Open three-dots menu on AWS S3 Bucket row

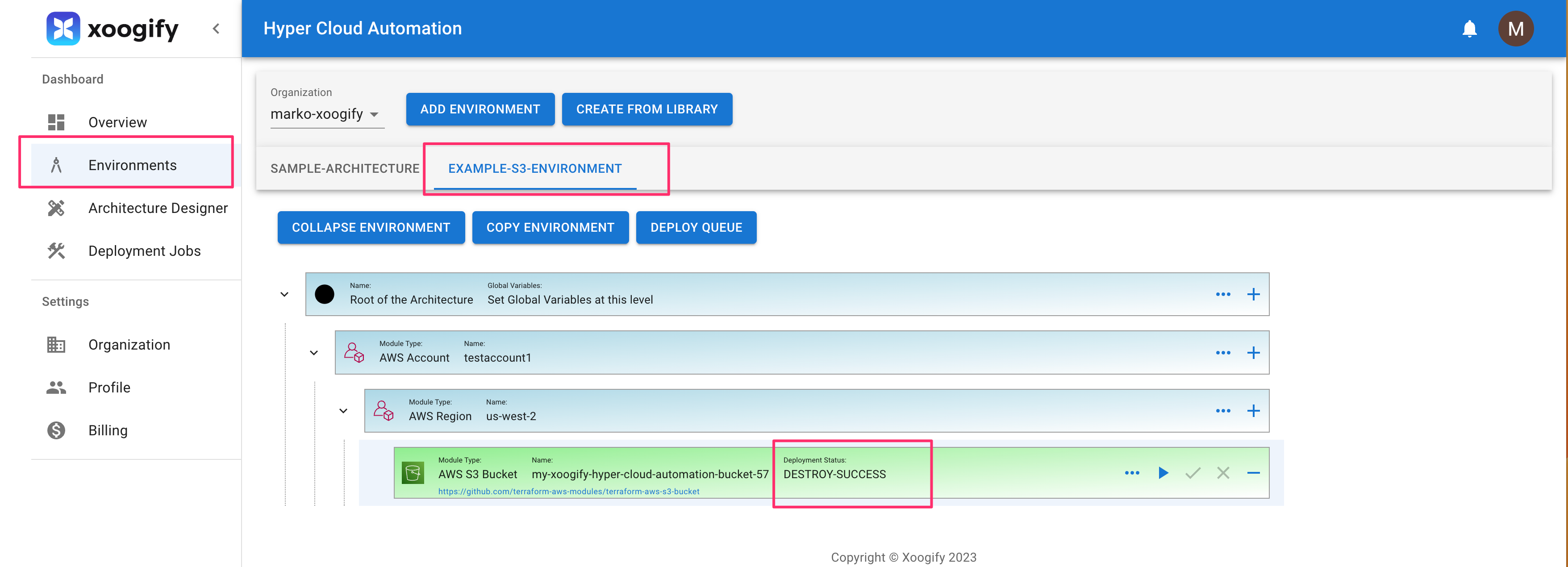tap(1131, 473)
